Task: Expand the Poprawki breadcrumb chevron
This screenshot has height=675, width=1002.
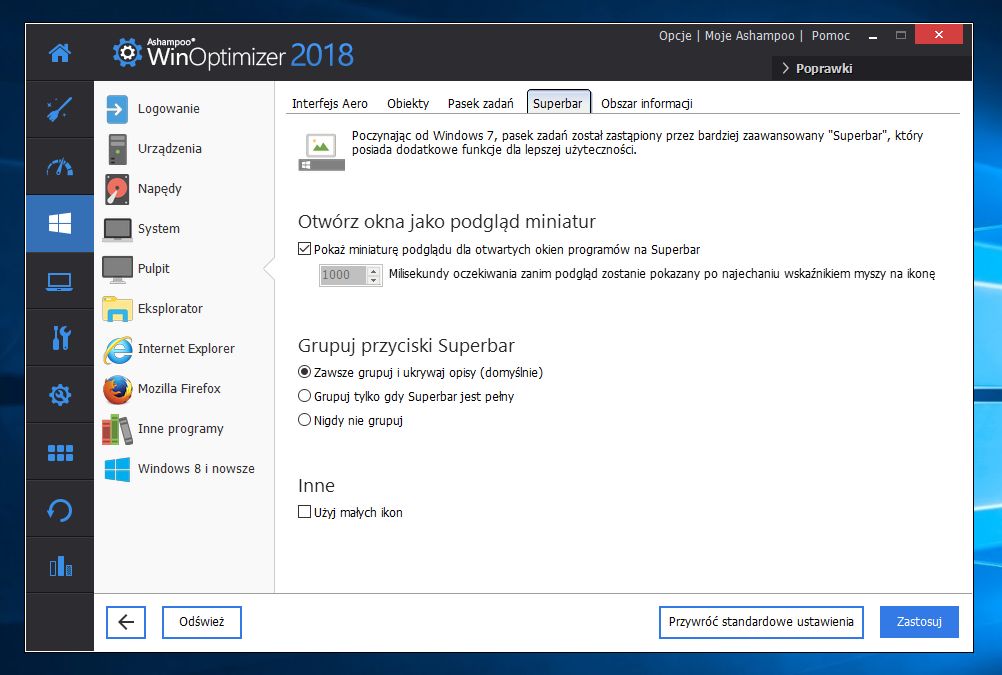Action: coord(785,68)
